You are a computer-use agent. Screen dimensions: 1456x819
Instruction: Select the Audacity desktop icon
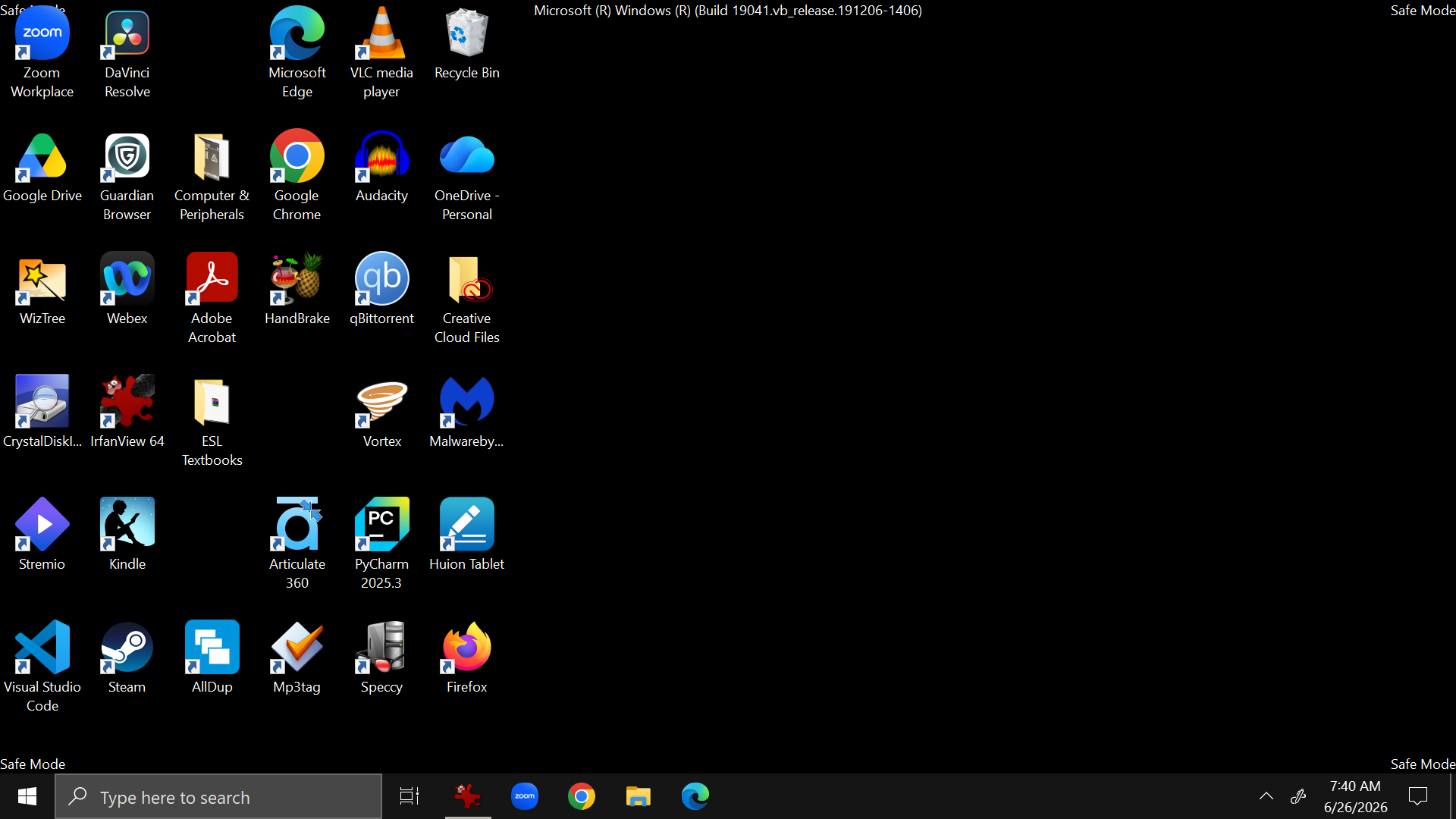(382, 167)
